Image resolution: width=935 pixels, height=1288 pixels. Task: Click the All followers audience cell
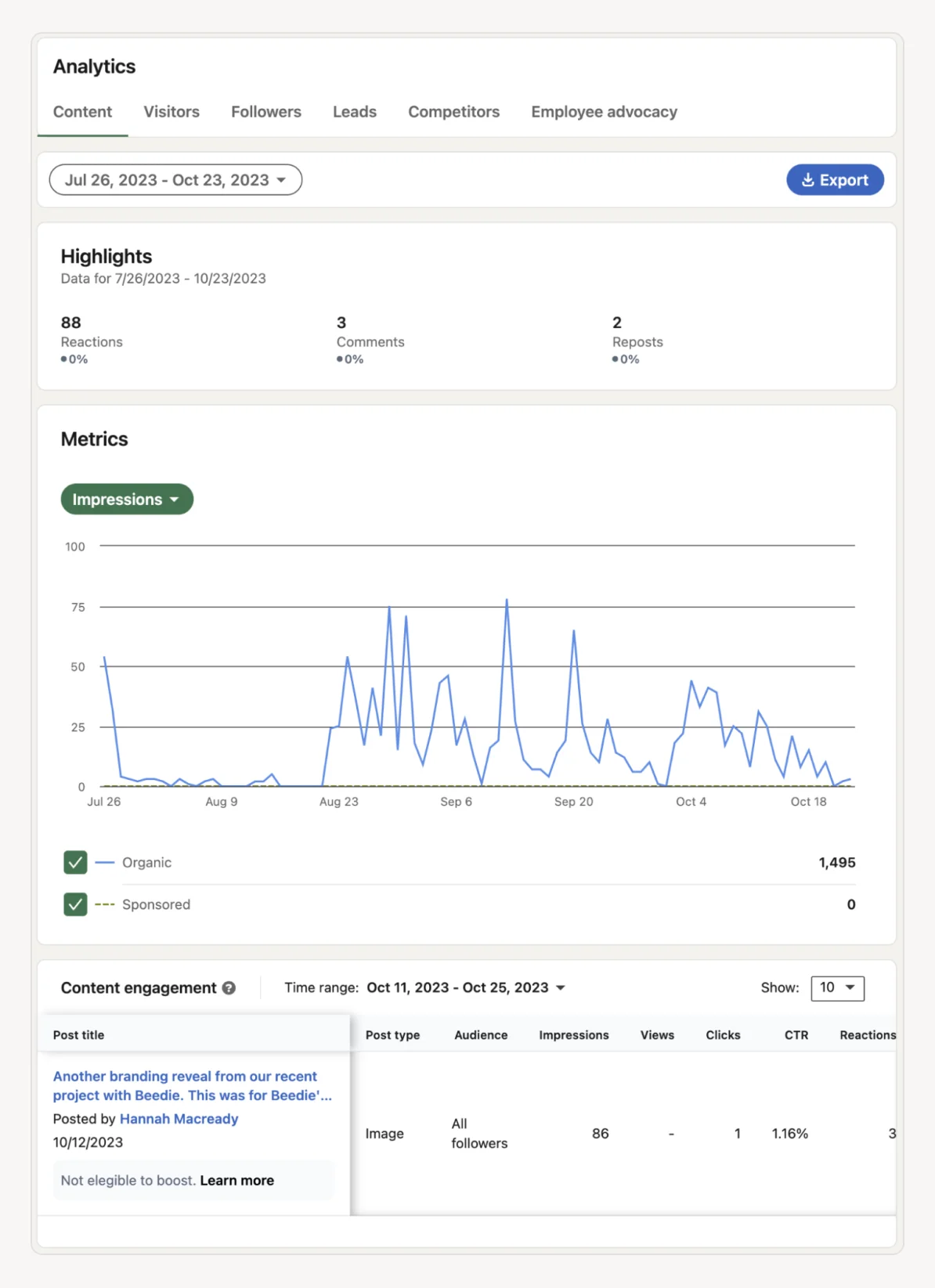479,1134
